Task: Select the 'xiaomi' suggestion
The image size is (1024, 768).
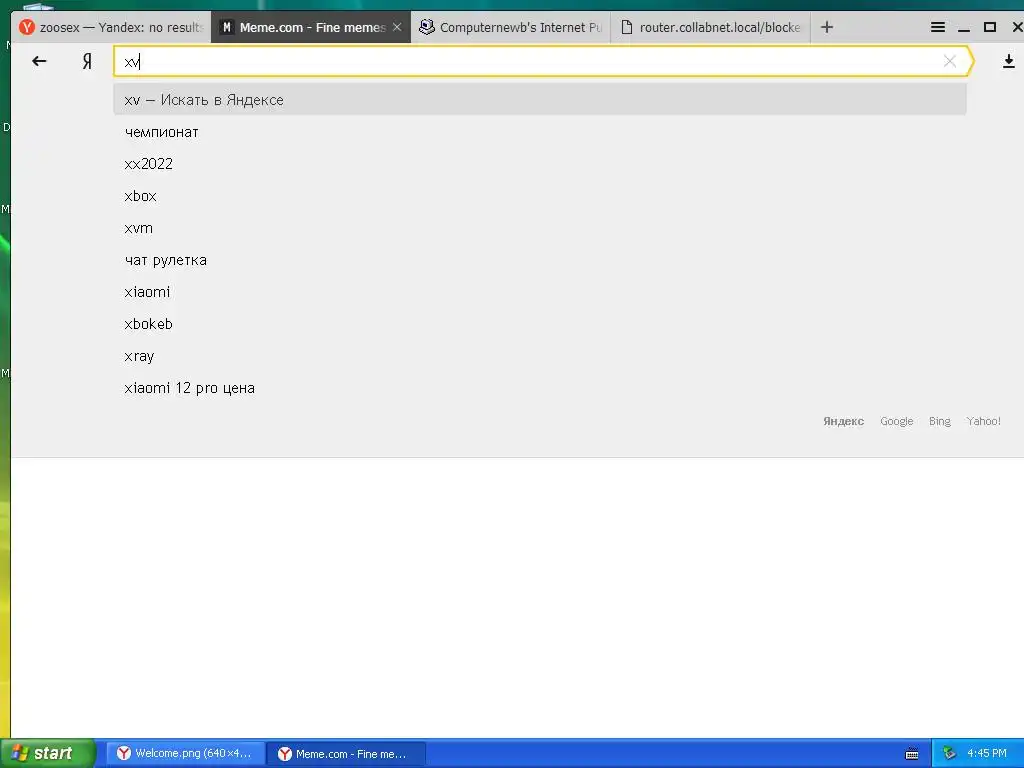Action: coord(539,292)
